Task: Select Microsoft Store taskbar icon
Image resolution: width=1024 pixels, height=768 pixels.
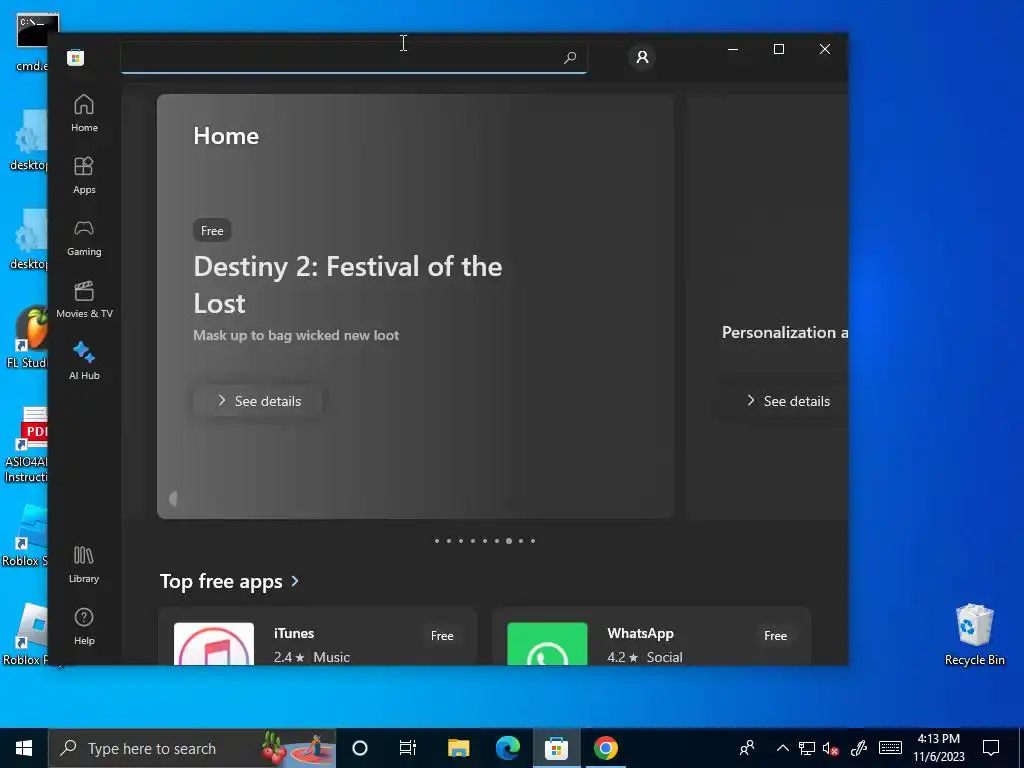Action: tap(556, 748)
